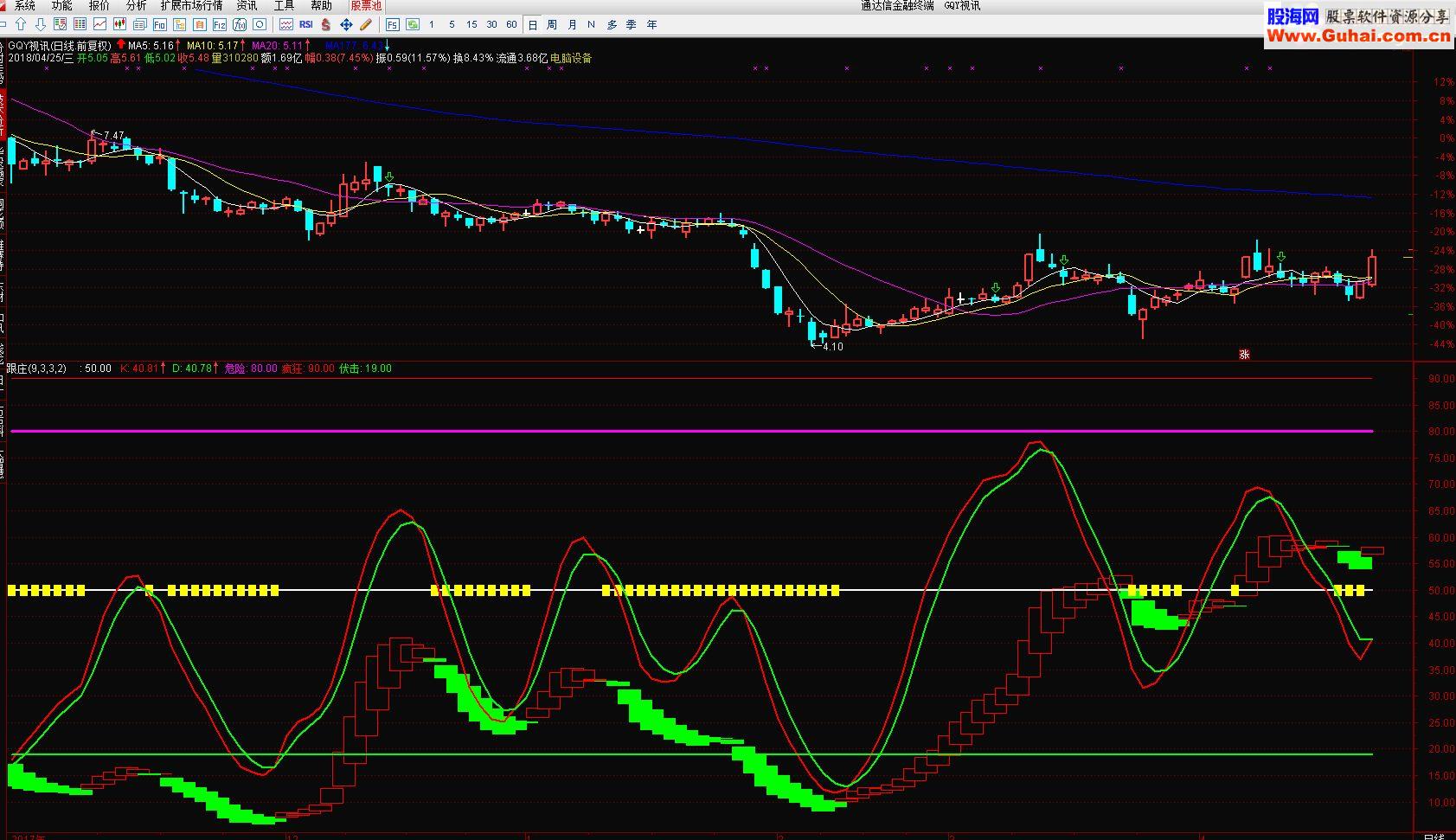Switch to 30-minute period
This screenshot has height=840, width=1456.
(x=491, y=24)
